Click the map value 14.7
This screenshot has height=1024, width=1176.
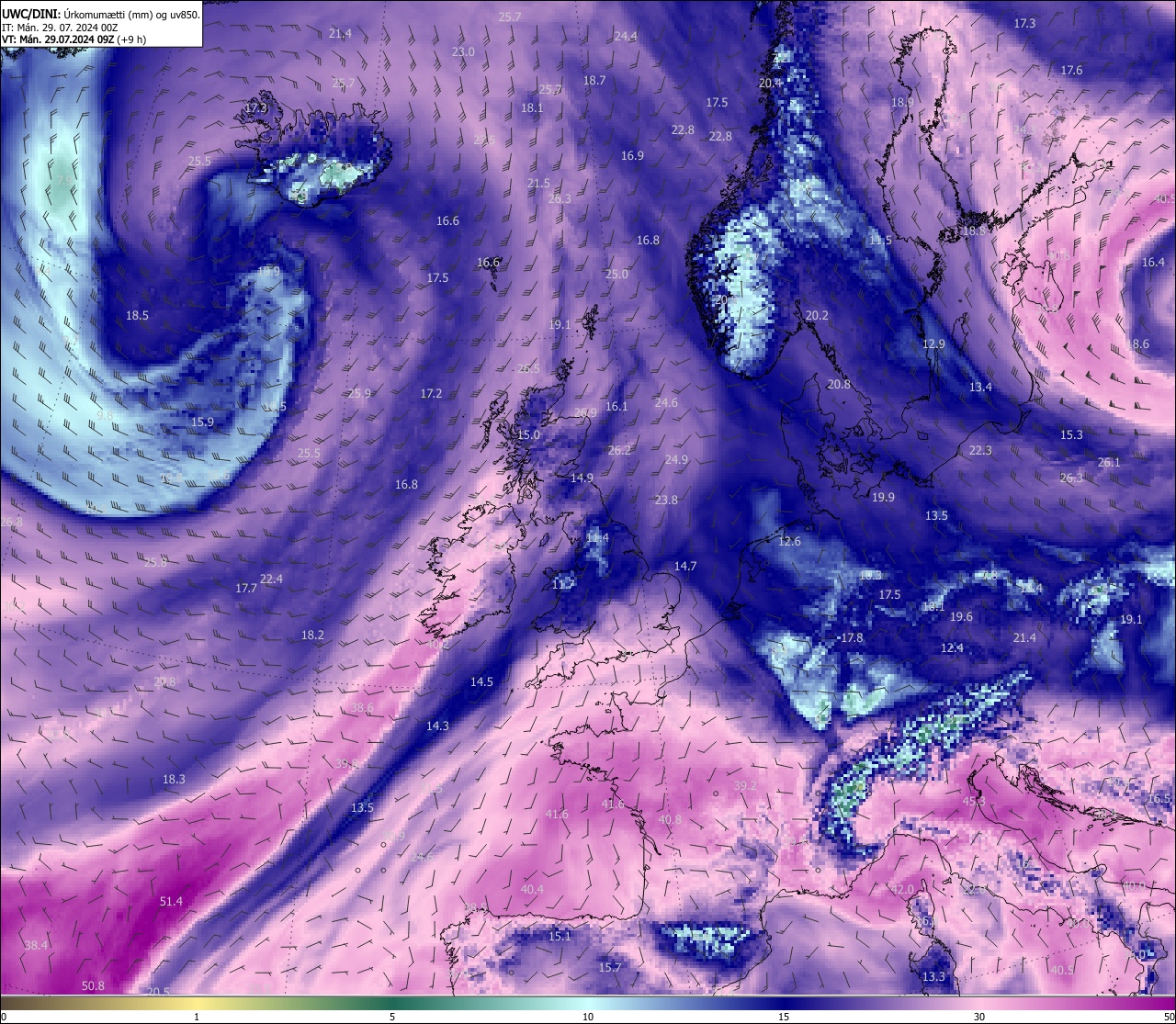[685, 566]
